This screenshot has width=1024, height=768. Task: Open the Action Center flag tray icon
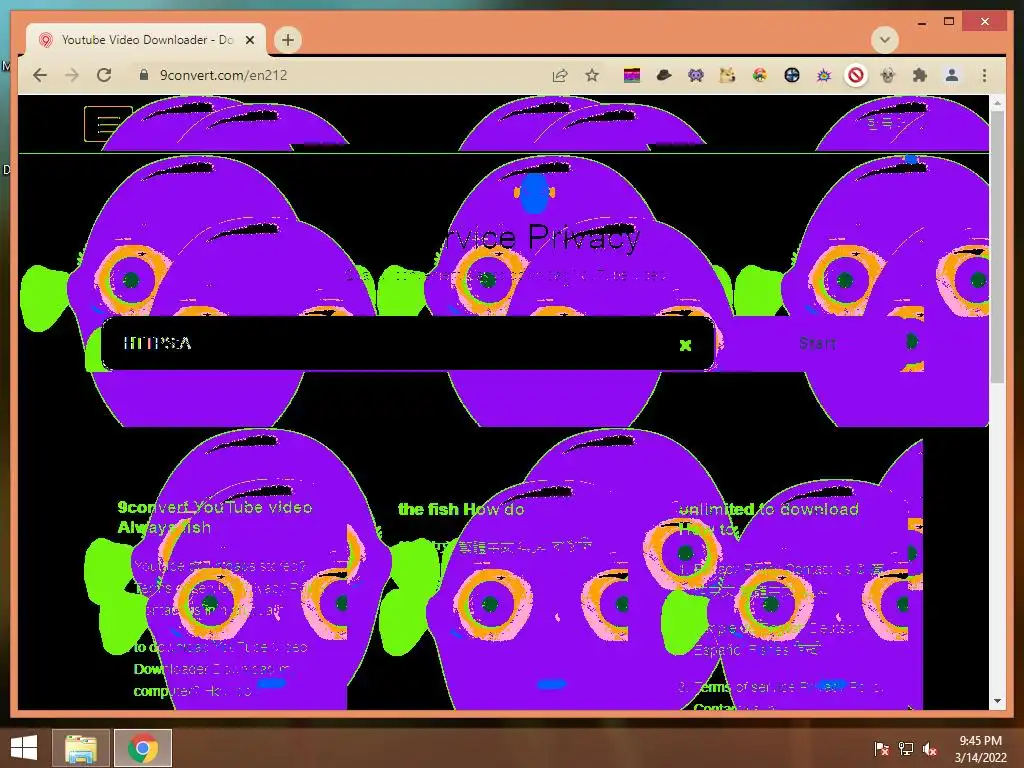click(882, 748)
